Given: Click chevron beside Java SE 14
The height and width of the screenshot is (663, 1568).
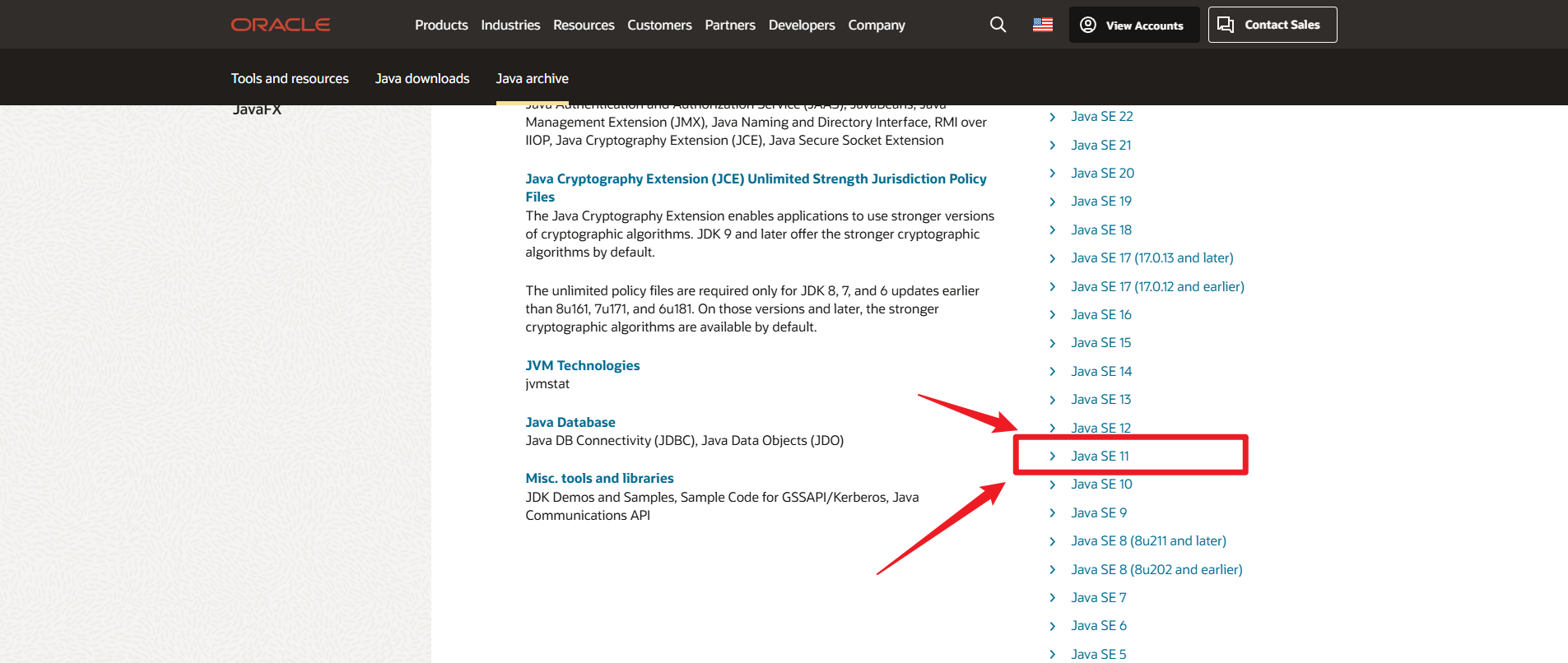Looking at the screenshot, I should [1052, 372].
